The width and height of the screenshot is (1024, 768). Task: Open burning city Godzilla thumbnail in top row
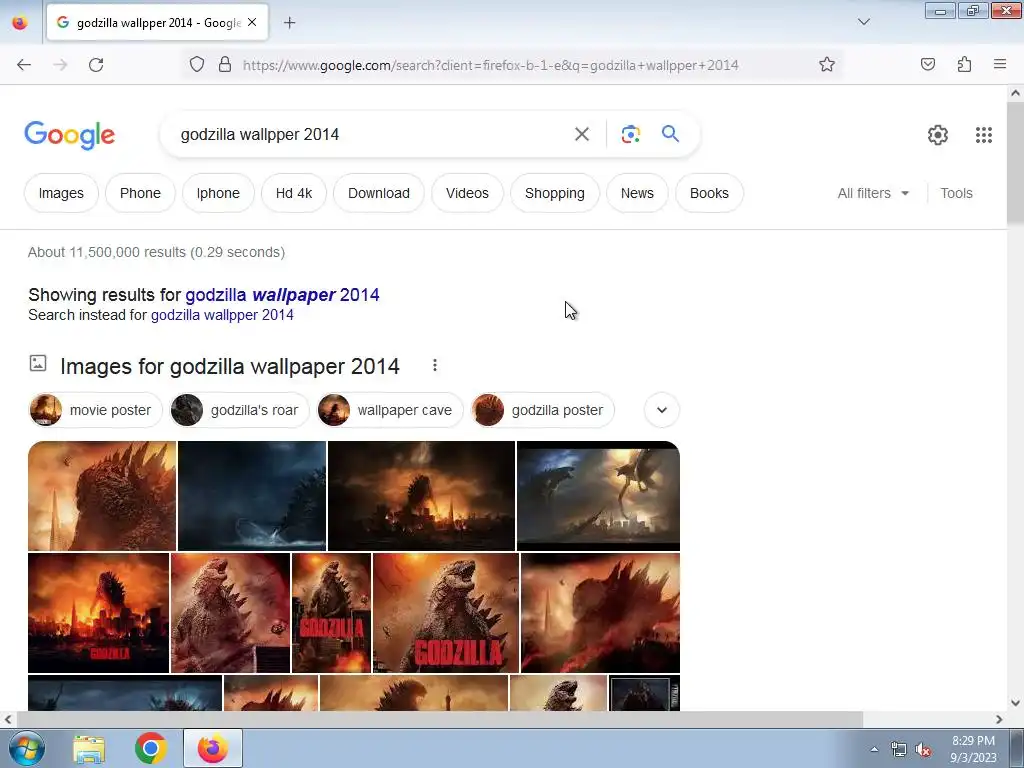tap(421, 496)
